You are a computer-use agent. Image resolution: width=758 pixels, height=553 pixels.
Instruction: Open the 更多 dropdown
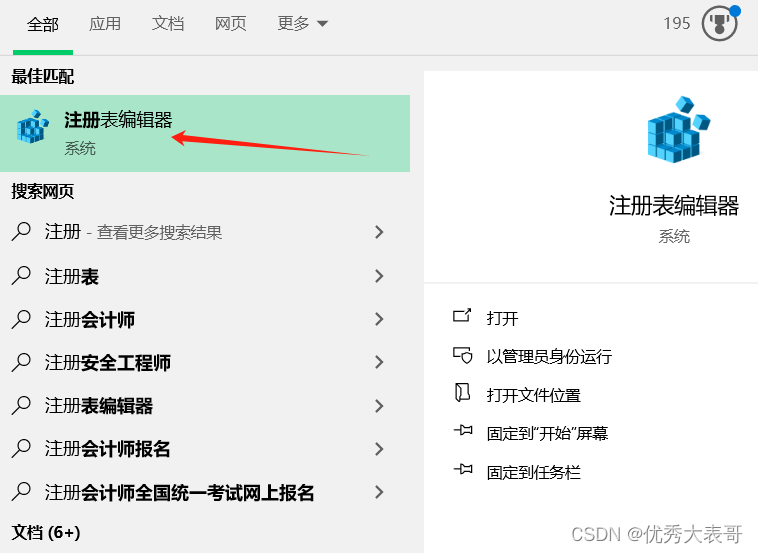point(303,24)
